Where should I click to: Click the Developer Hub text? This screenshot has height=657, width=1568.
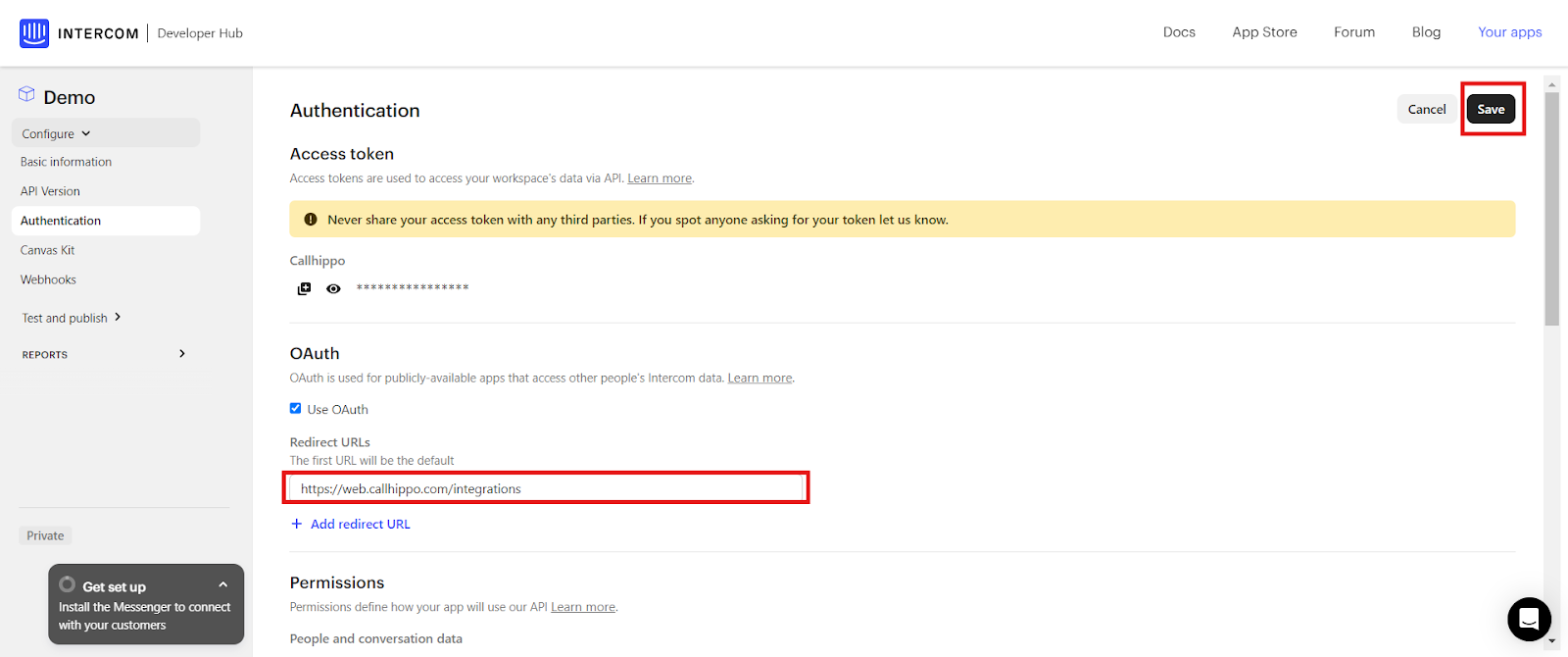coord(200,33)
